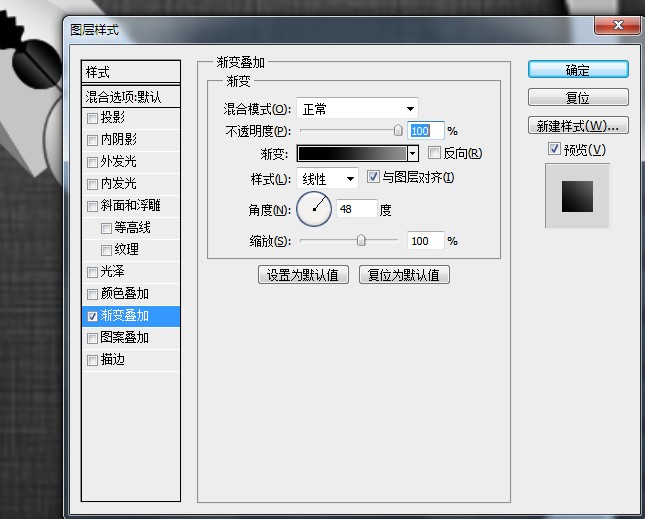Viewport: 645px width, 519px height.
Task: Click the 不透明度 slider handle
Action: click(x=398, y=130)
